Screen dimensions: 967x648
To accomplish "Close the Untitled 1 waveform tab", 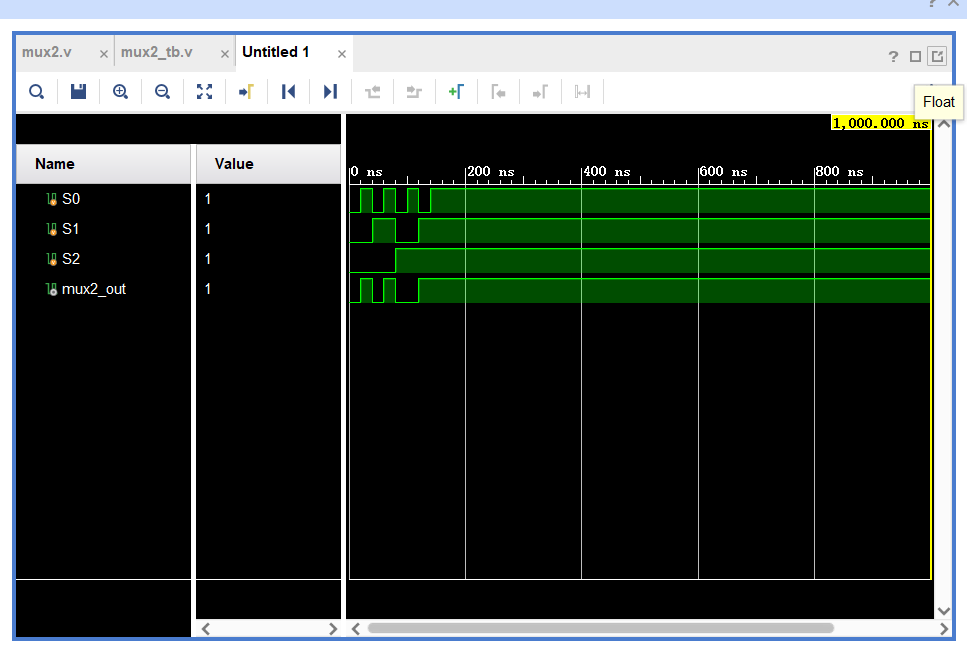I will [342, 54].
